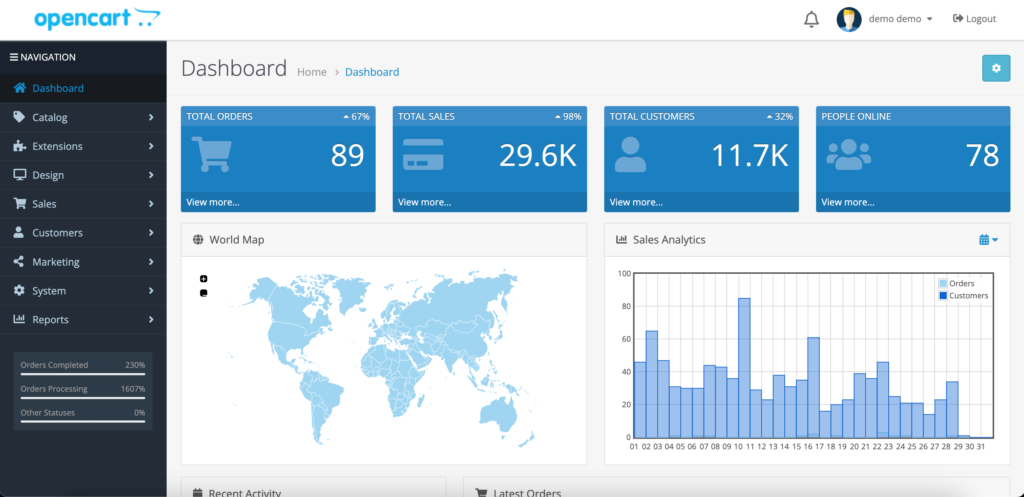Click the Customers person icon in sidebar
The image size is (1024, 497).
tap(19, 232)
